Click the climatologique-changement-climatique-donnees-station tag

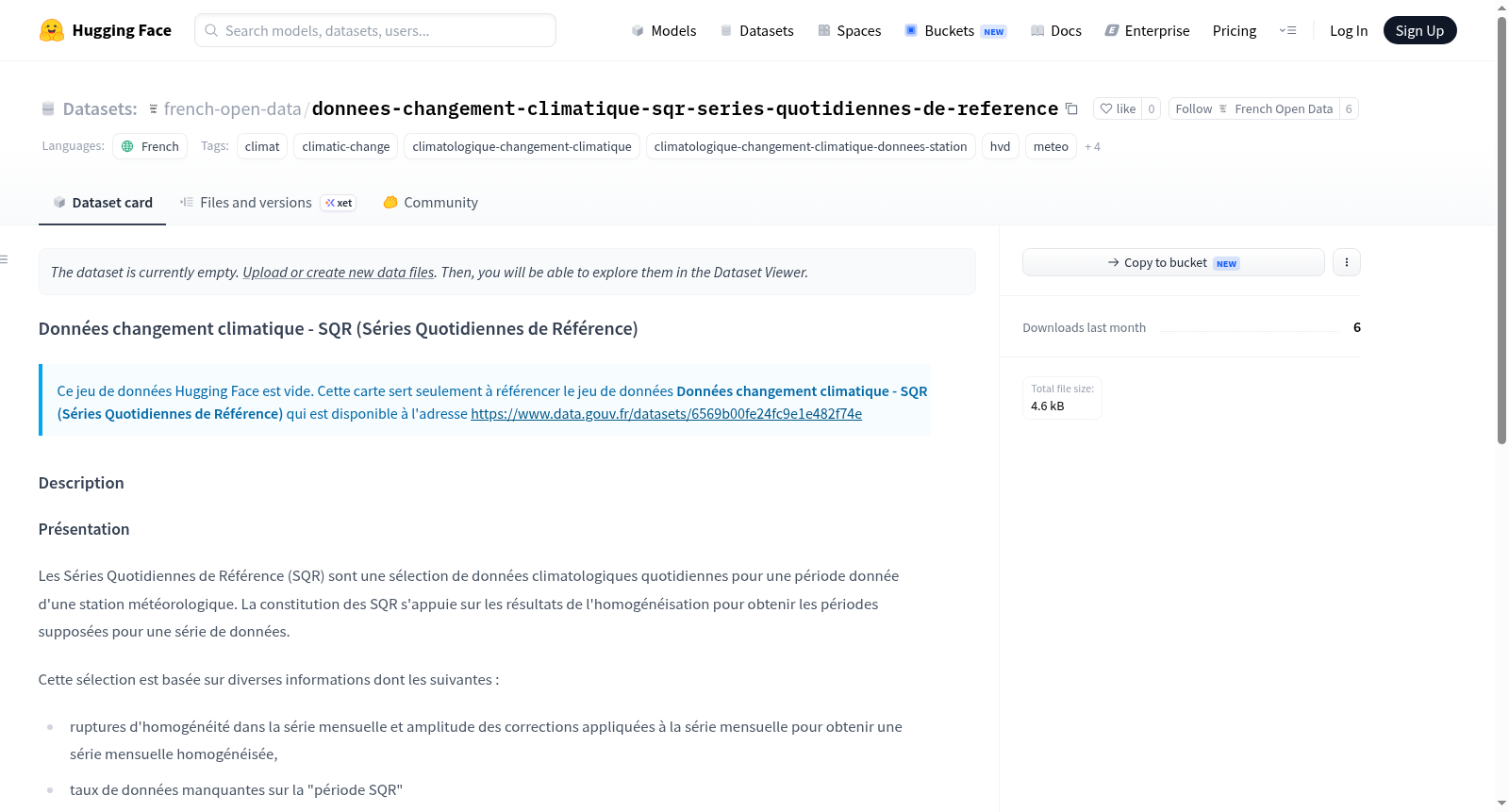810,146
